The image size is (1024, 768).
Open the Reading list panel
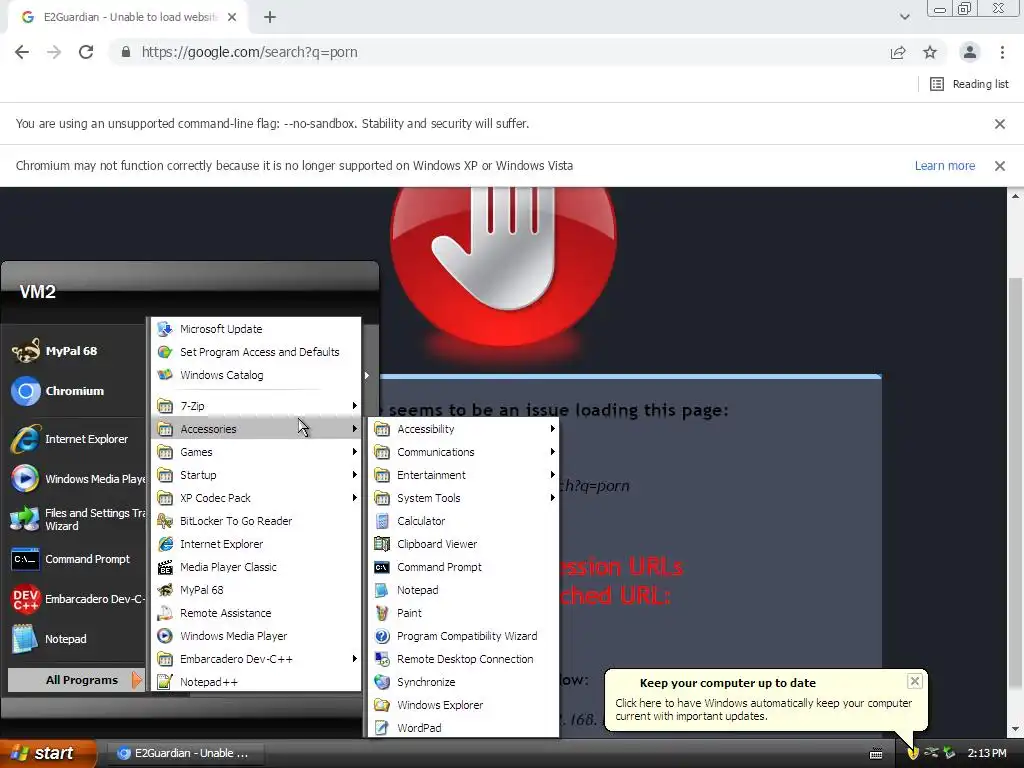click(969, 84)
